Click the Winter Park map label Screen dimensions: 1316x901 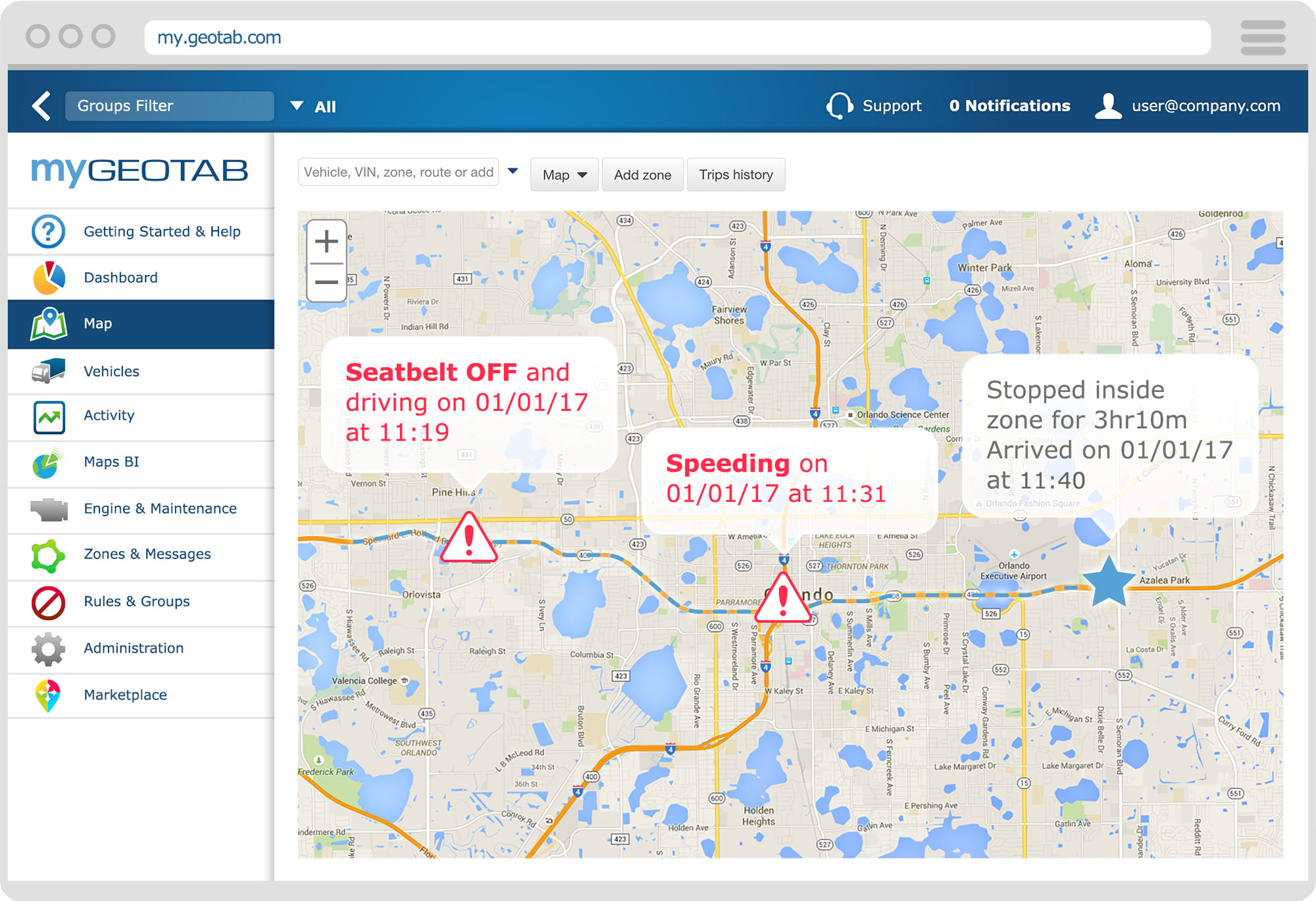point(984,268)
